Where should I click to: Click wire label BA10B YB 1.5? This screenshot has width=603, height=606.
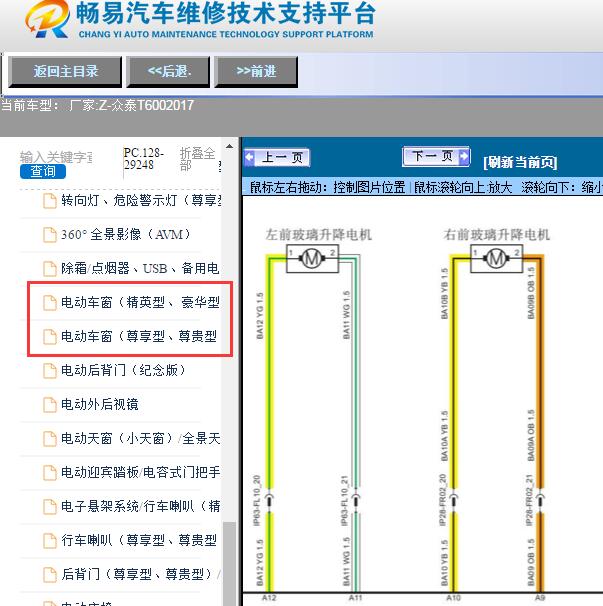[444, 294]
